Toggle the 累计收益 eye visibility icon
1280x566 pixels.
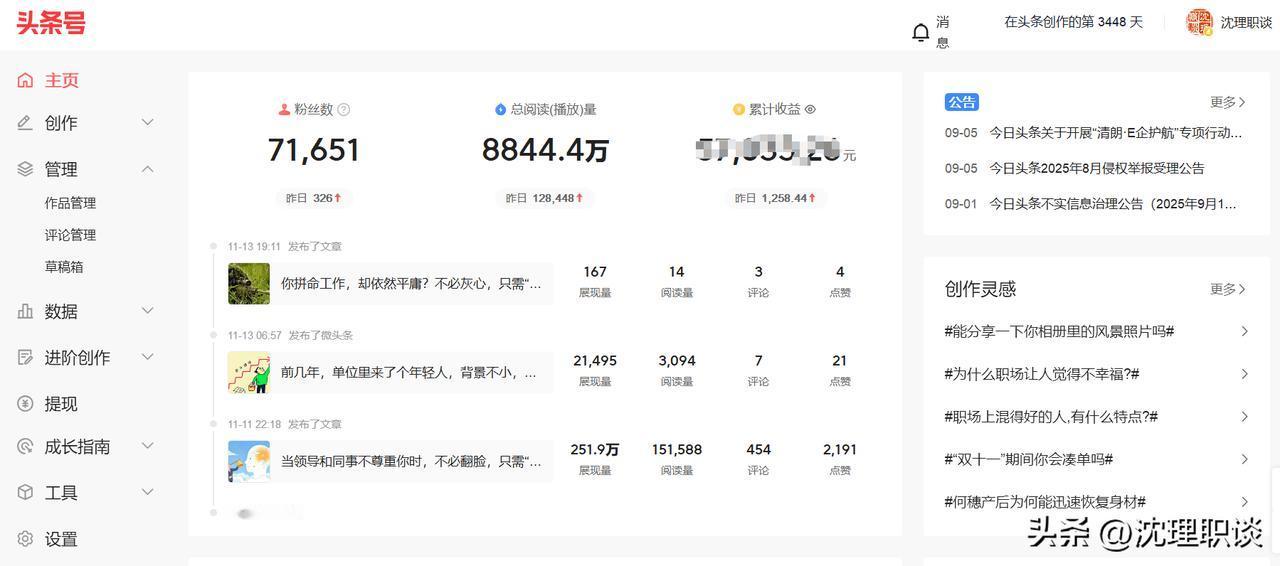[811, 110]
